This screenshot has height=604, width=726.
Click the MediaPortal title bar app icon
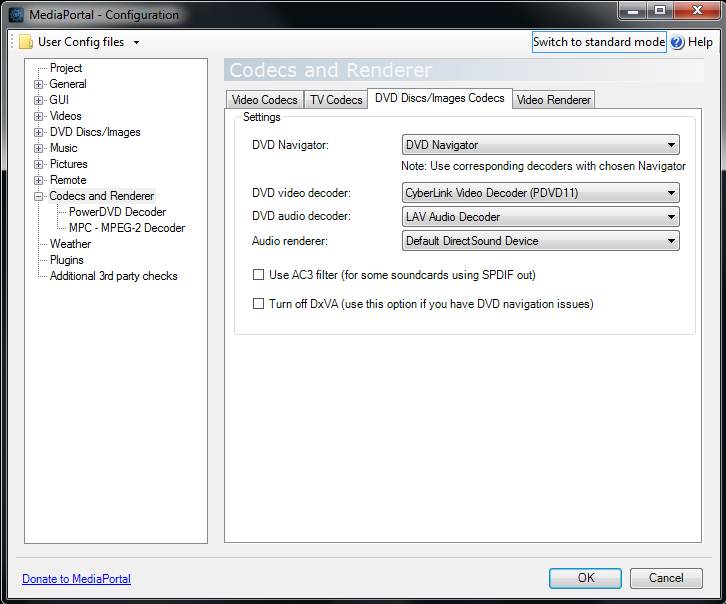pyautogui.click(x=16, y=15)
